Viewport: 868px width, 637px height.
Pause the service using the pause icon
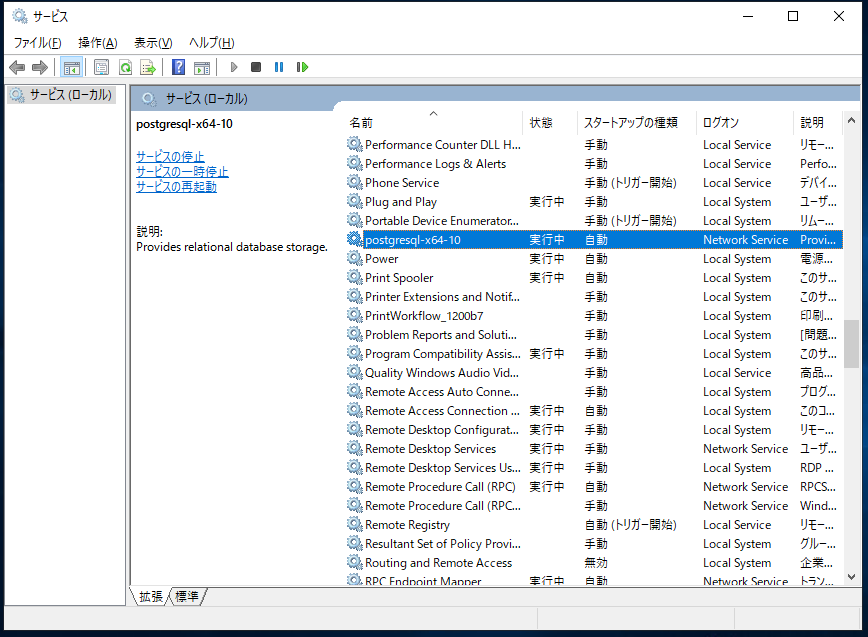(x=280, y=67)
